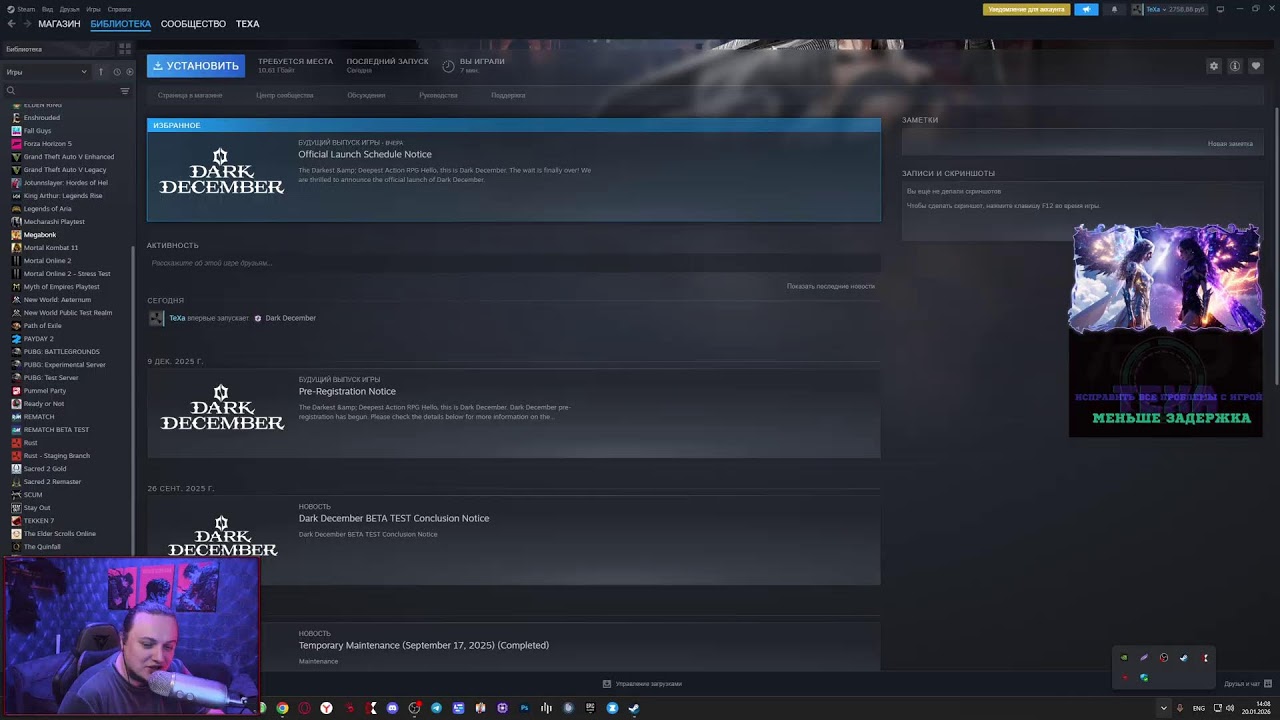Open the Steam menu
This screenshot has height=720, width=1280.
click(25, 9)
